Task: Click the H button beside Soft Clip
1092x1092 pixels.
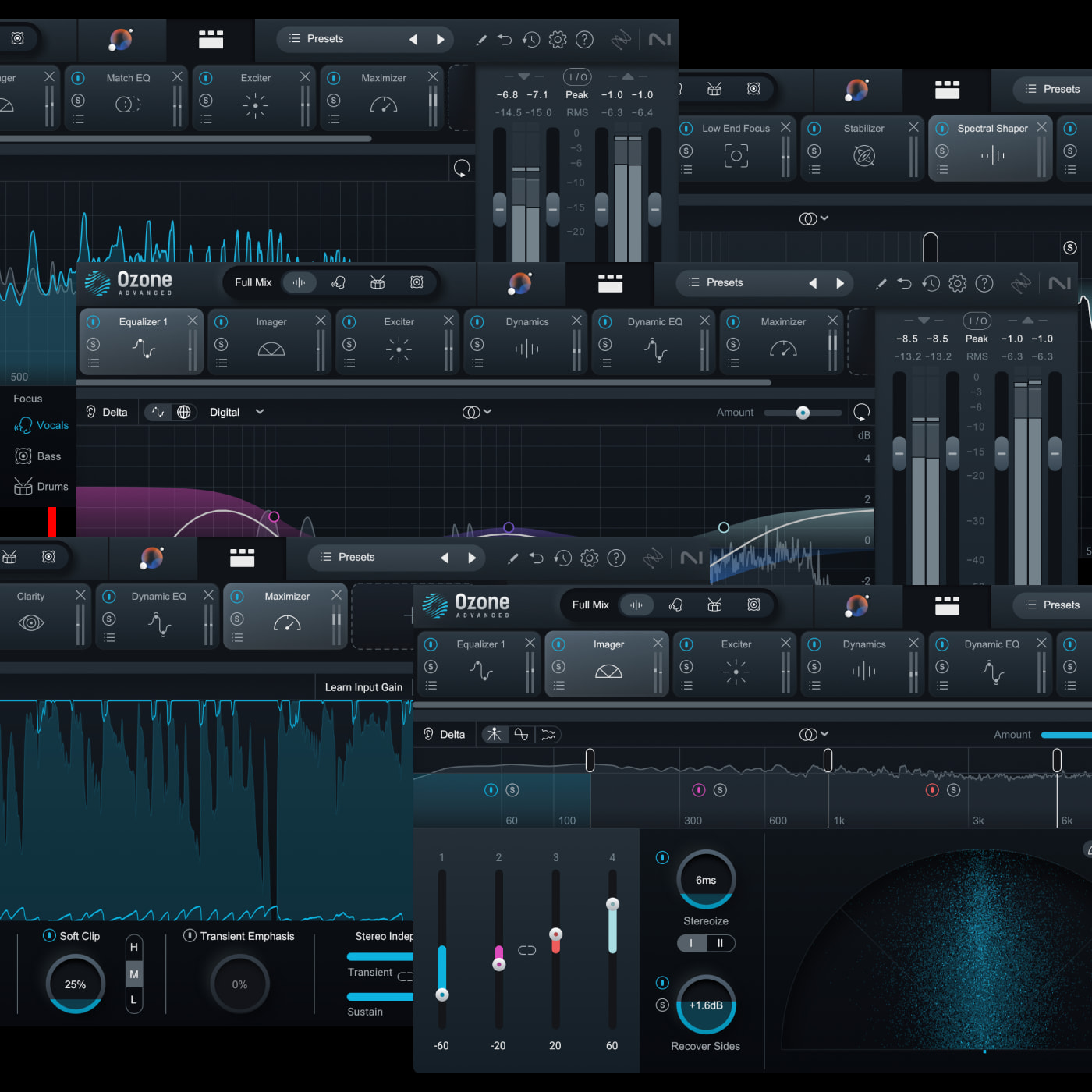Action: pos(134,948)
